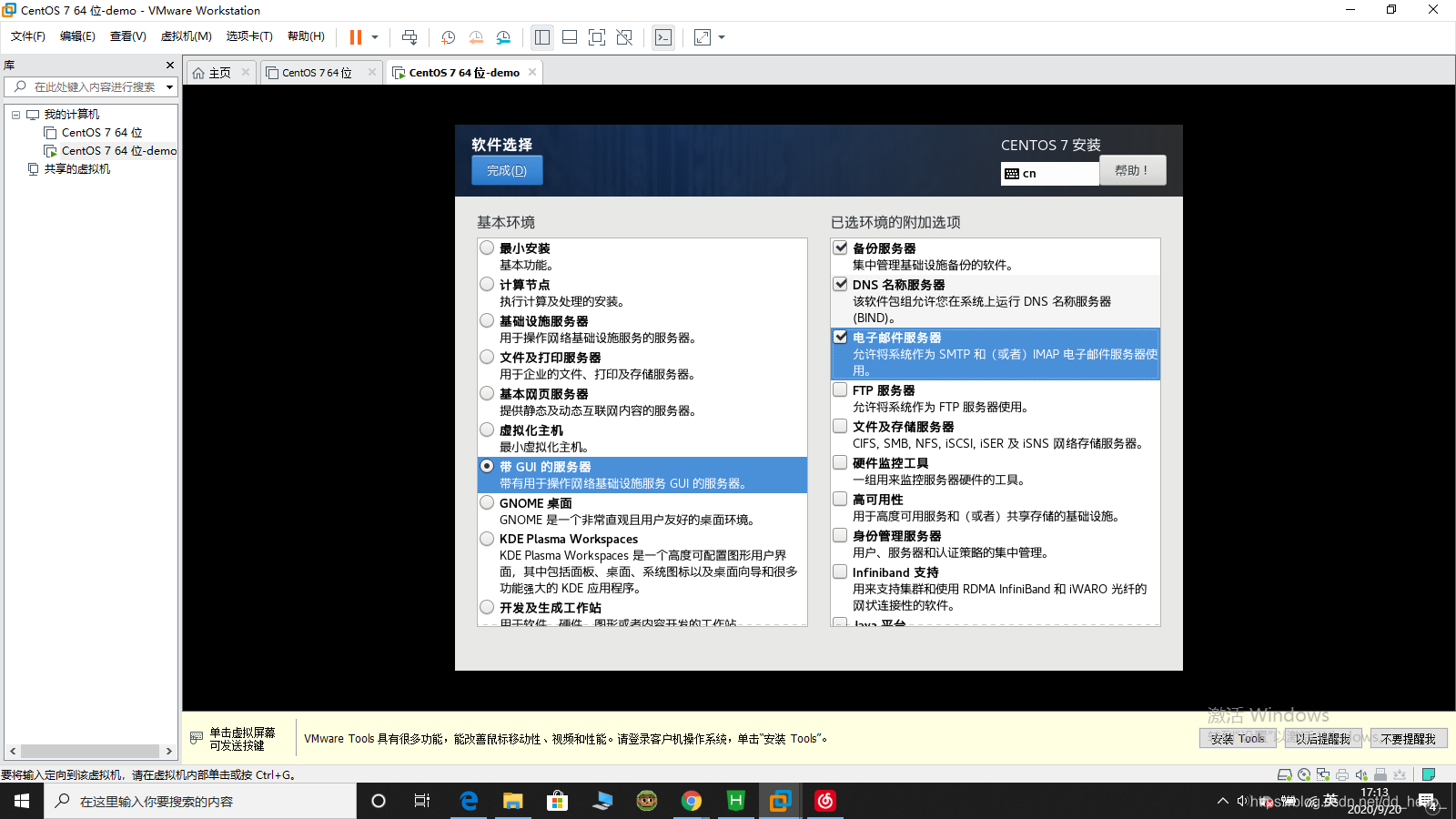Check the FTP 服务器 checkbox
The image size is (1456, 819).
click(840, 389)
